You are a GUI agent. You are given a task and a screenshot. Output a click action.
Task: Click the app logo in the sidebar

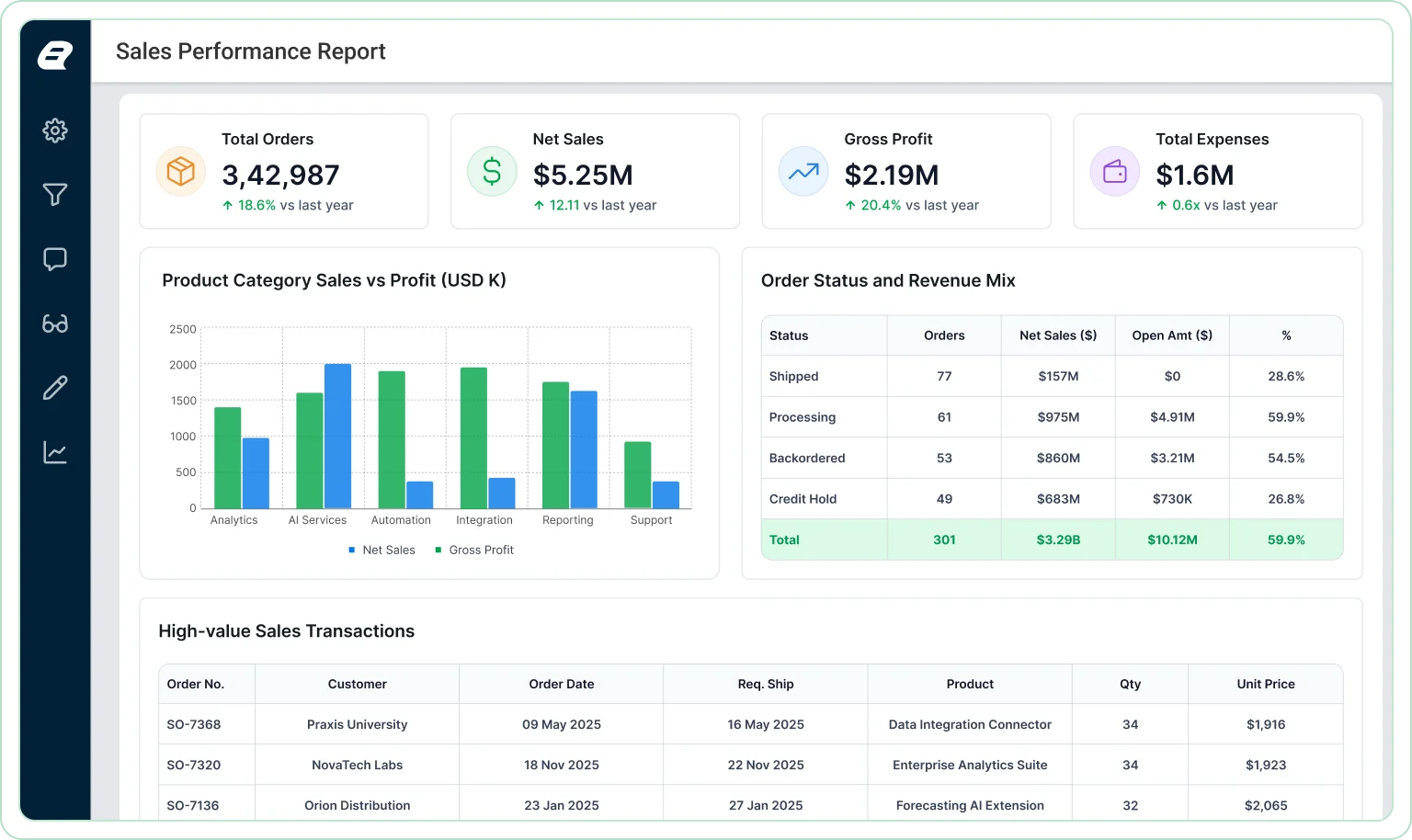tap(55, 56)
